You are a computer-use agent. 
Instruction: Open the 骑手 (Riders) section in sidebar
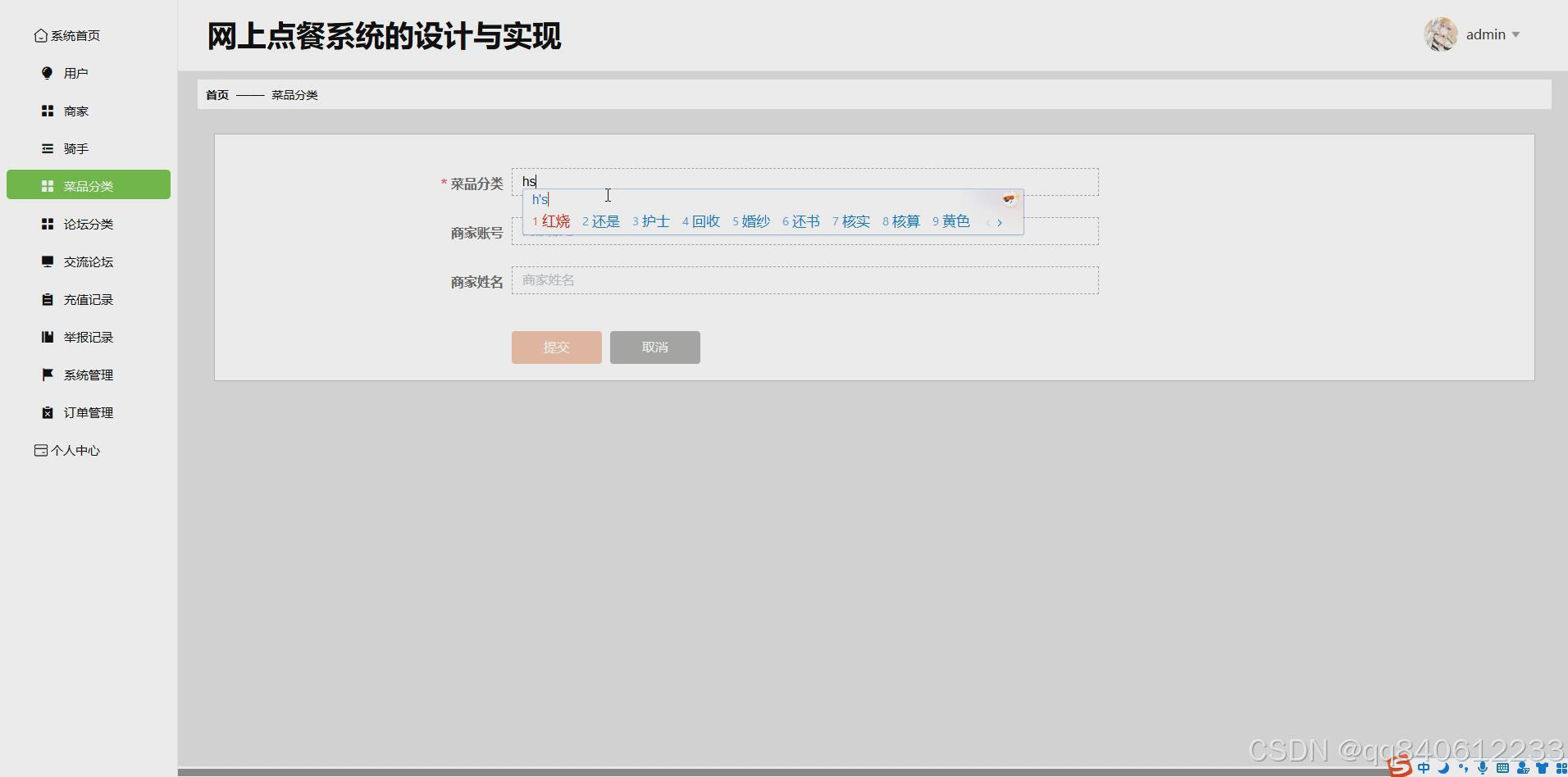point(77,148)
